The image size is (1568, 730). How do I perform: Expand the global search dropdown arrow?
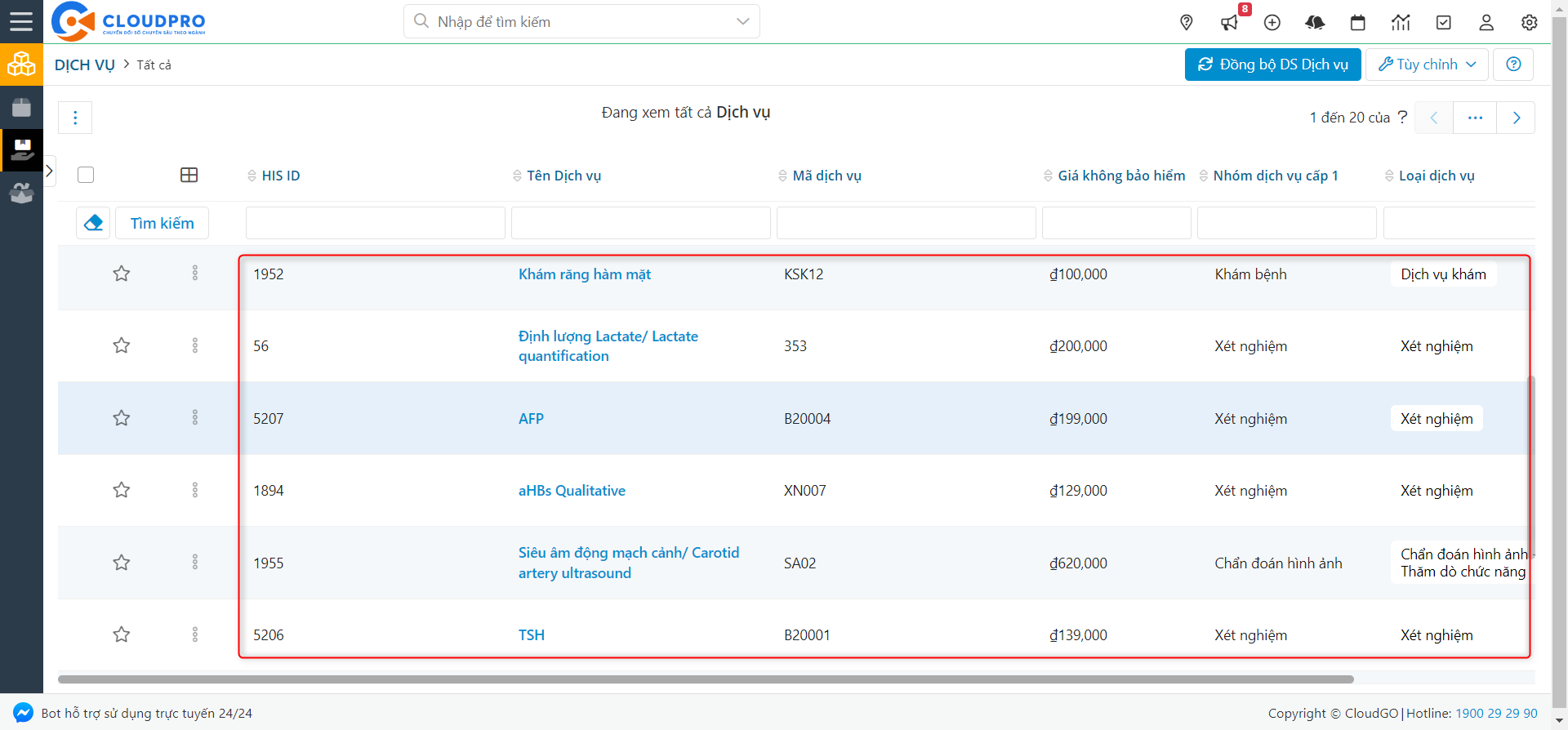(742, 21)
